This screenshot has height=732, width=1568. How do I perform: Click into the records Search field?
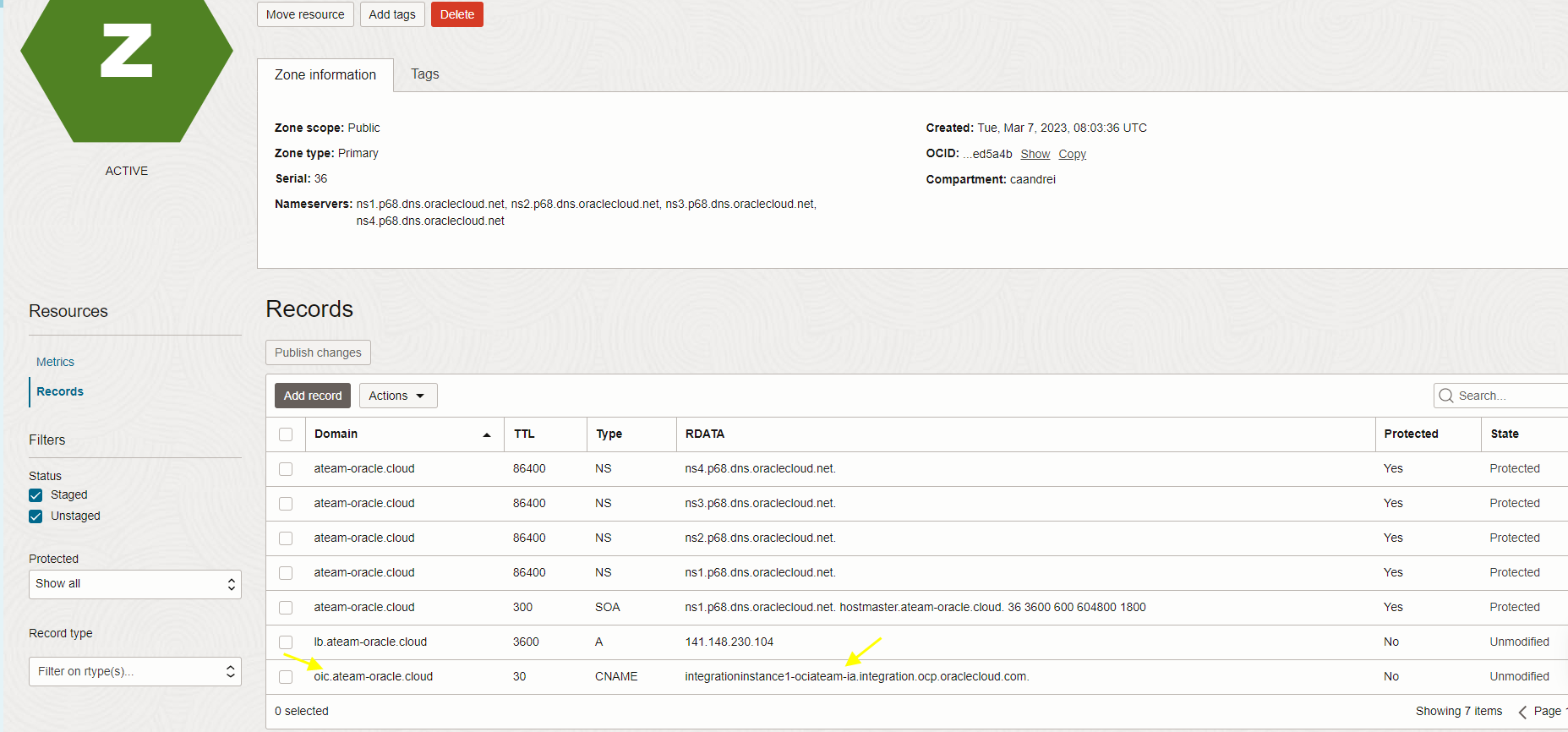pos(1509,396)
